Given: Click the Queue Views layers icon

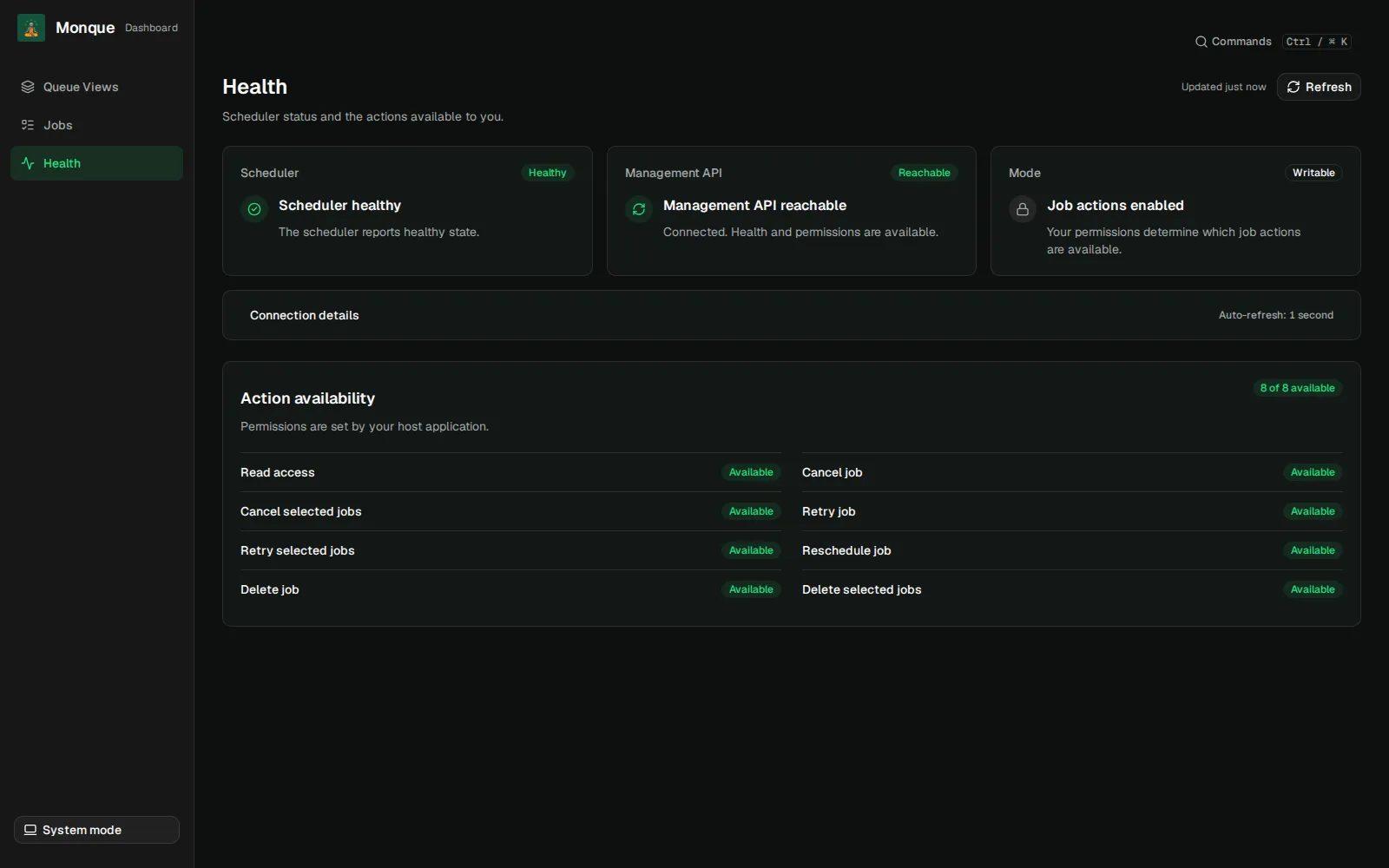Looking at the screenshot, I should pyautogui.click(x=28, y=87).
